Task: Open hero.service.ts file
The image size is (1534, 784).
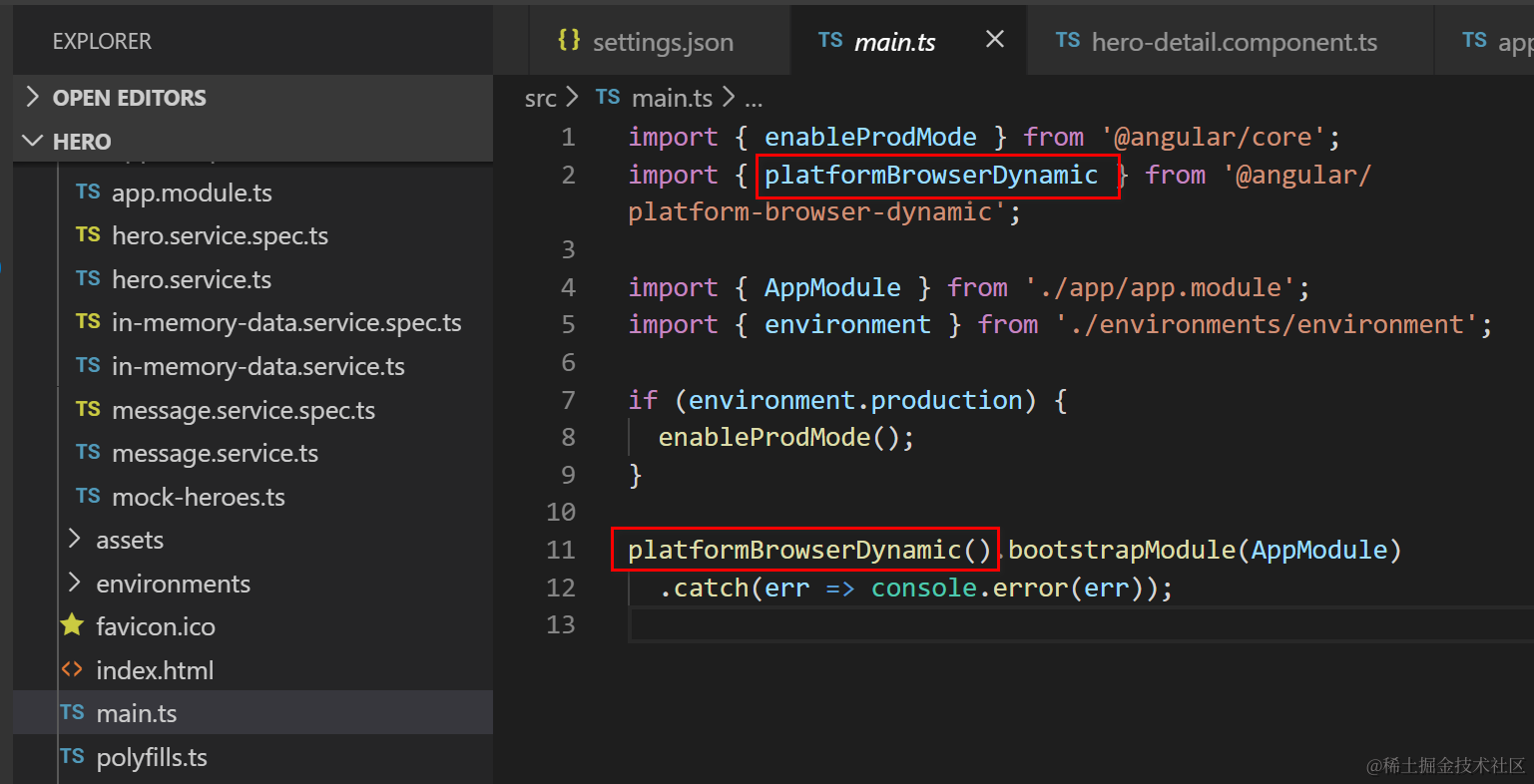Action: [x=192, y=279]
